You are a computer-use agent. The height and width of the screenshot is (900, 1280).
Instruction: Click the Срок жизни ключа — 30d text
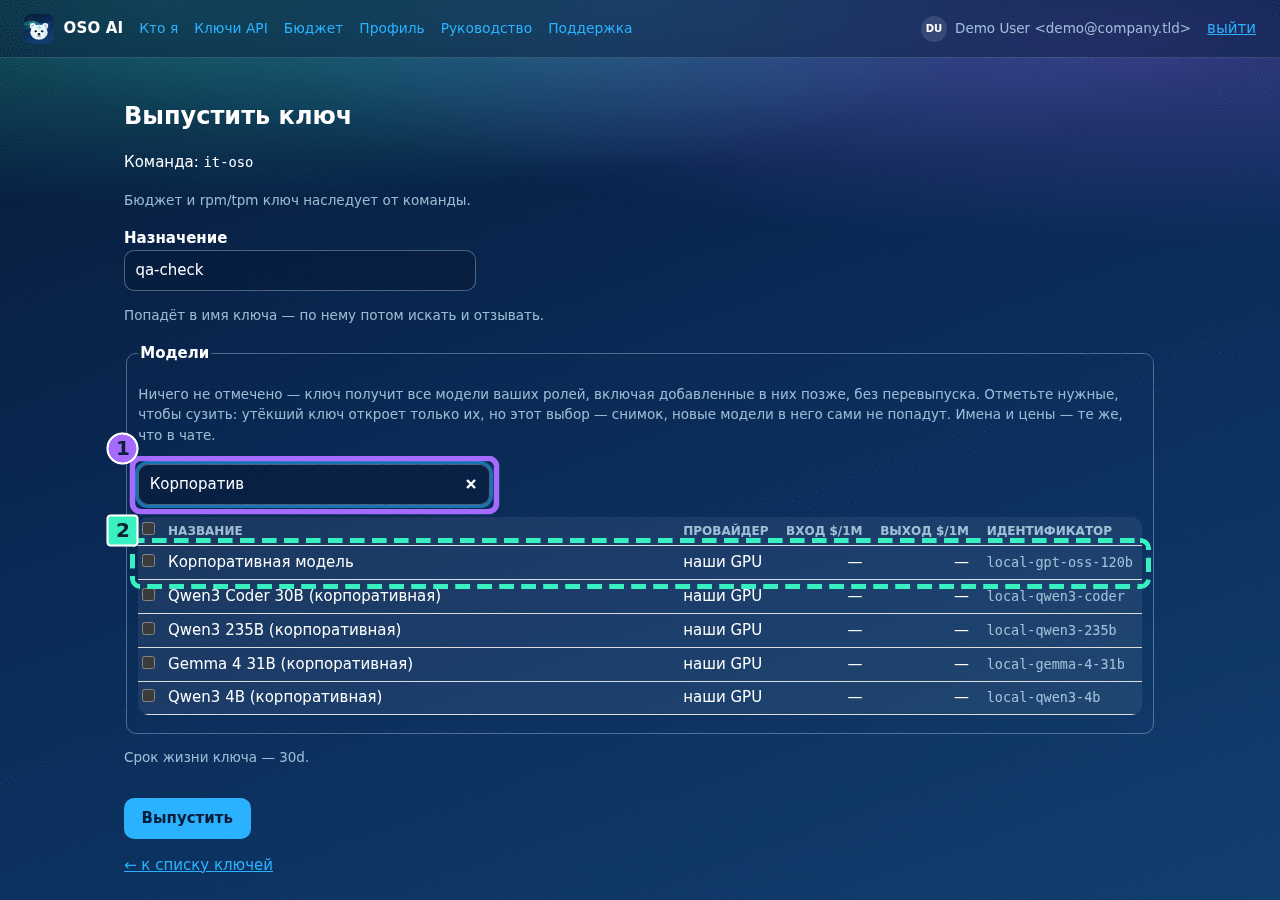click(216, 757)
